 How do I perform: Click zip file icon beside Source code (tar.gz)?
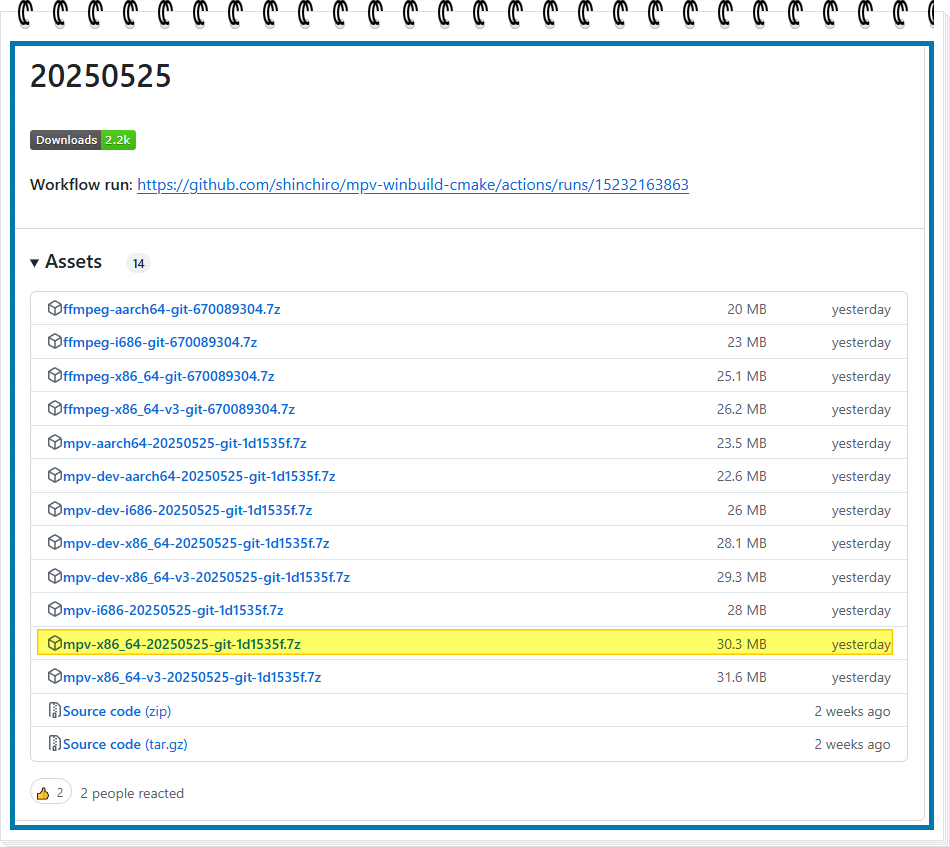55,743
